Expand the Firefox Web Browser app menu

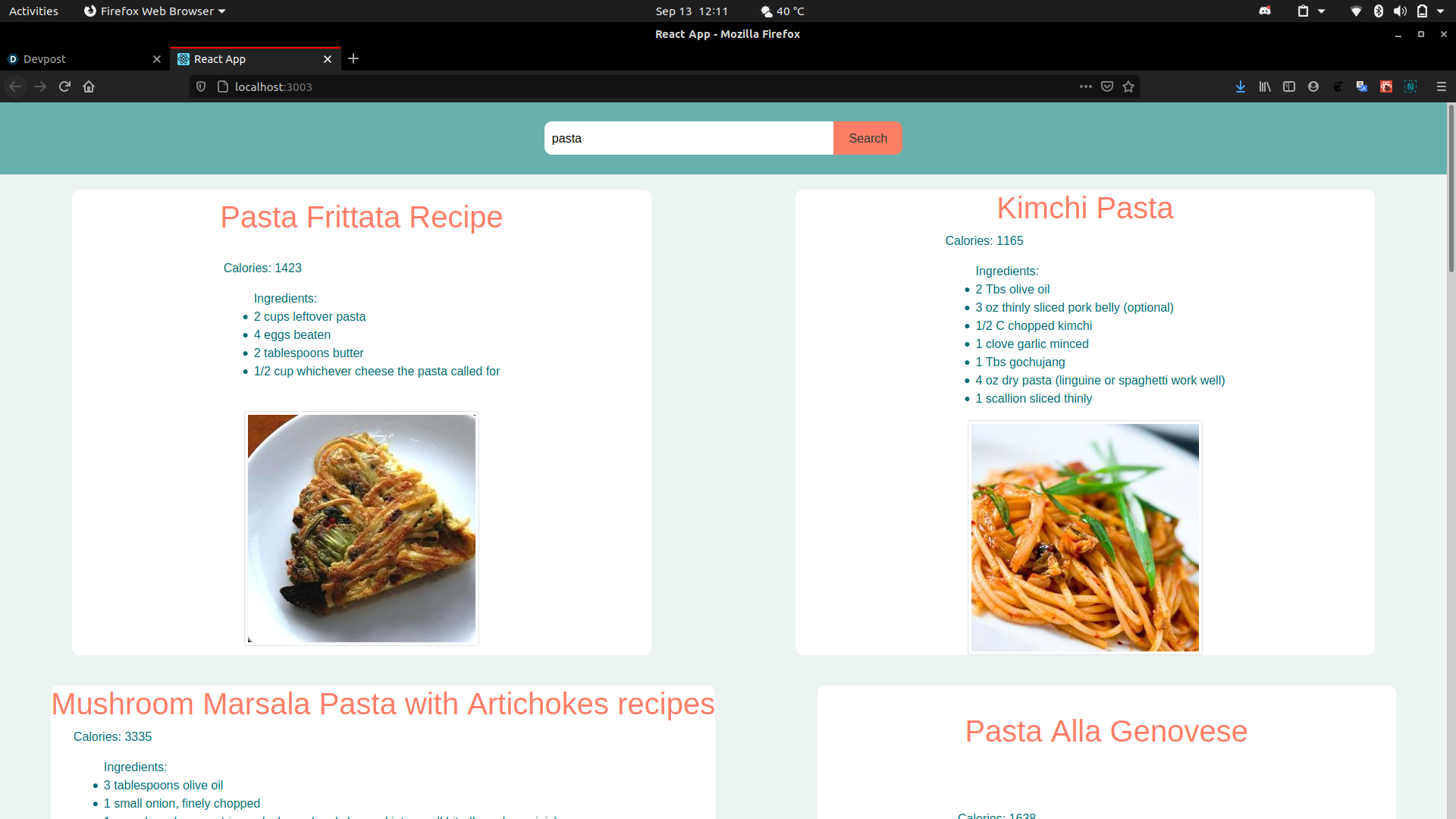[x=155, y=11]
